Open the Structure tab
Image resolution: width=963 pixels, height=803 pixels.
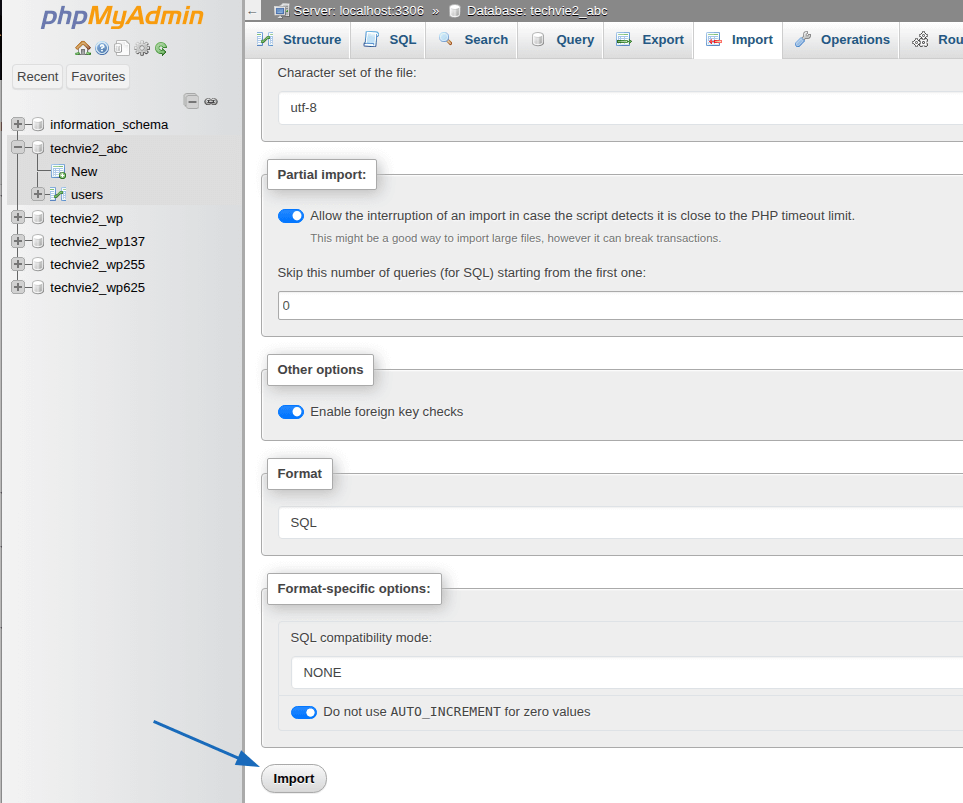[x=299, y=40]
